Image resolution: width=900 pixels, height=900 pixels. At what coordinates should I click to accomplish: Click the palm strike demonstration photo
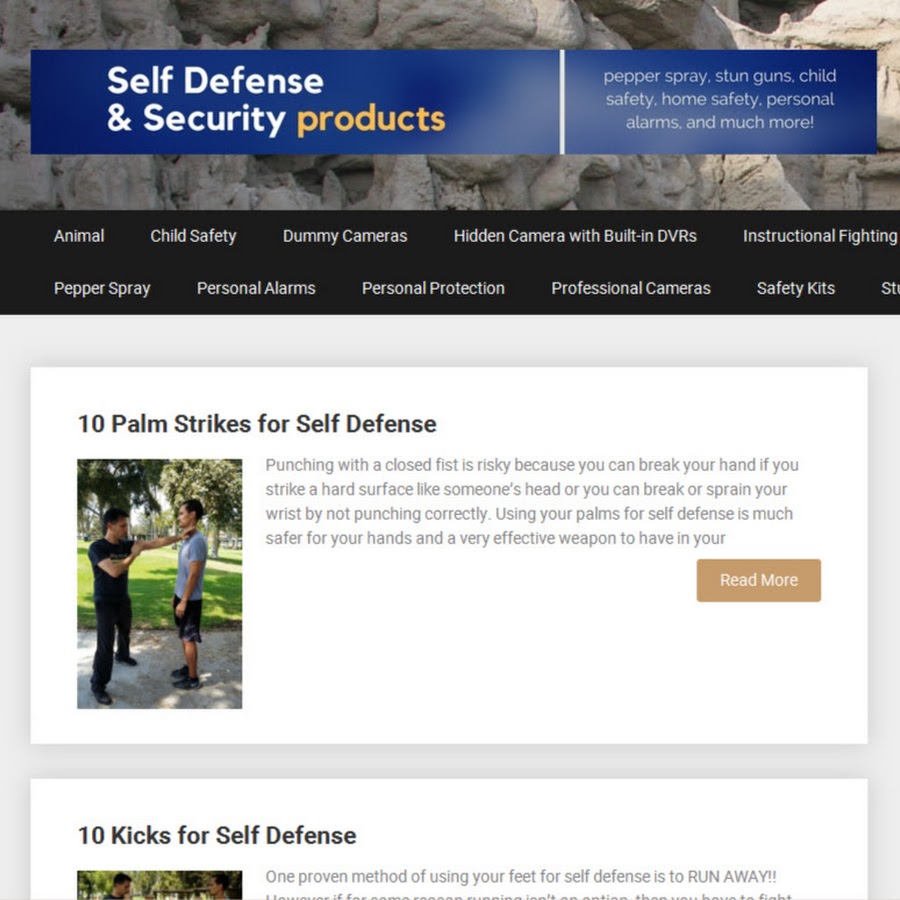tap(160, 584)
